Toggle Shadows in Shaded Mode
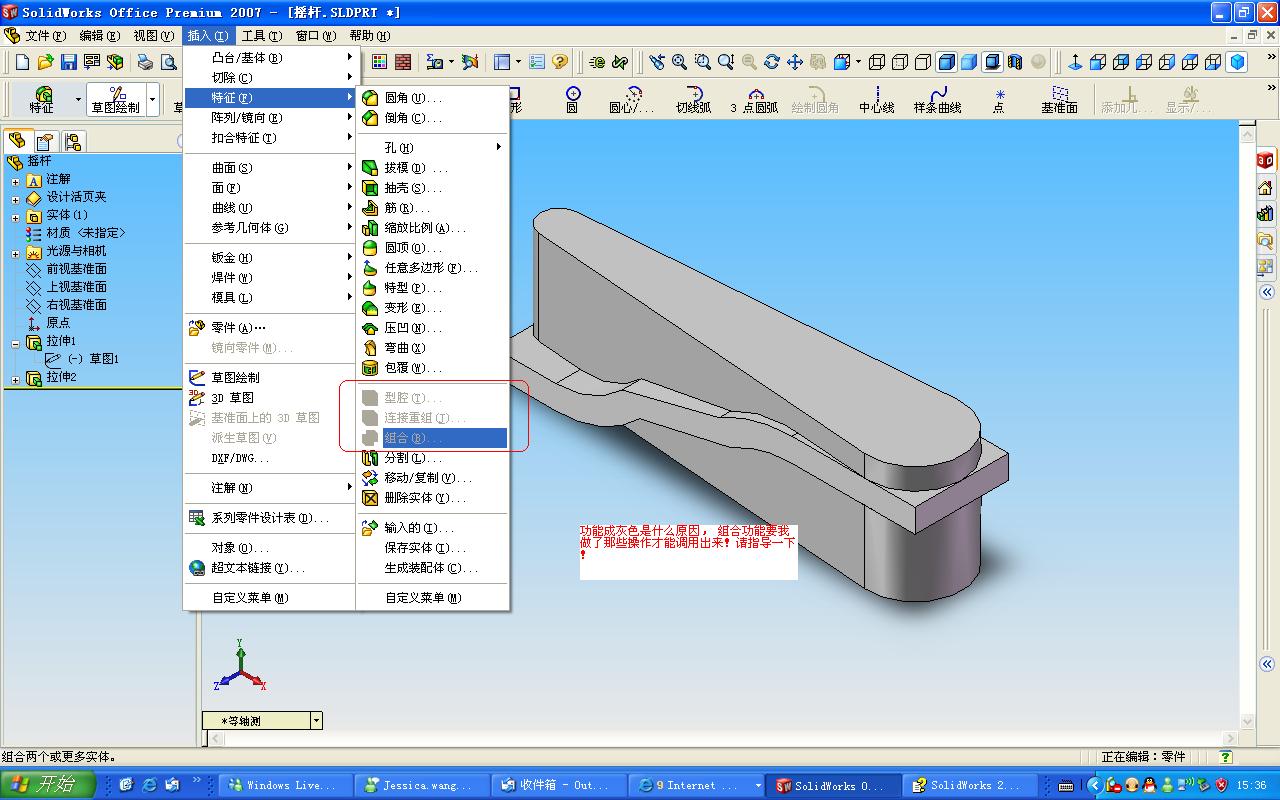 (x=992, y=62)
